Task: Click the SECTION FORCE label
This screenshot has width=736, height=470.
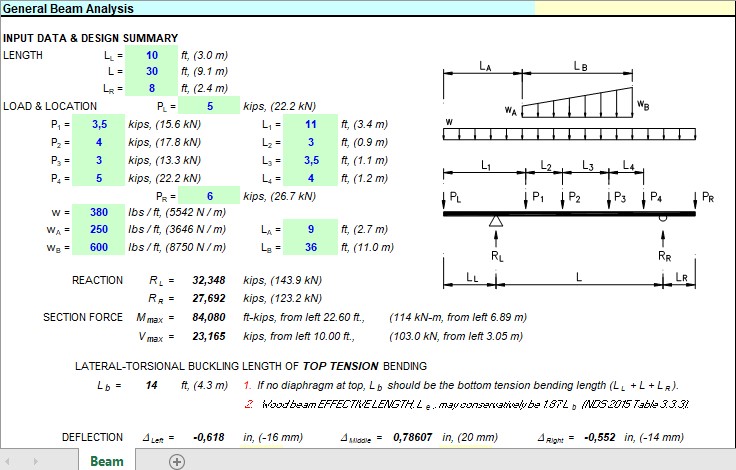Action: click(83, 317)
